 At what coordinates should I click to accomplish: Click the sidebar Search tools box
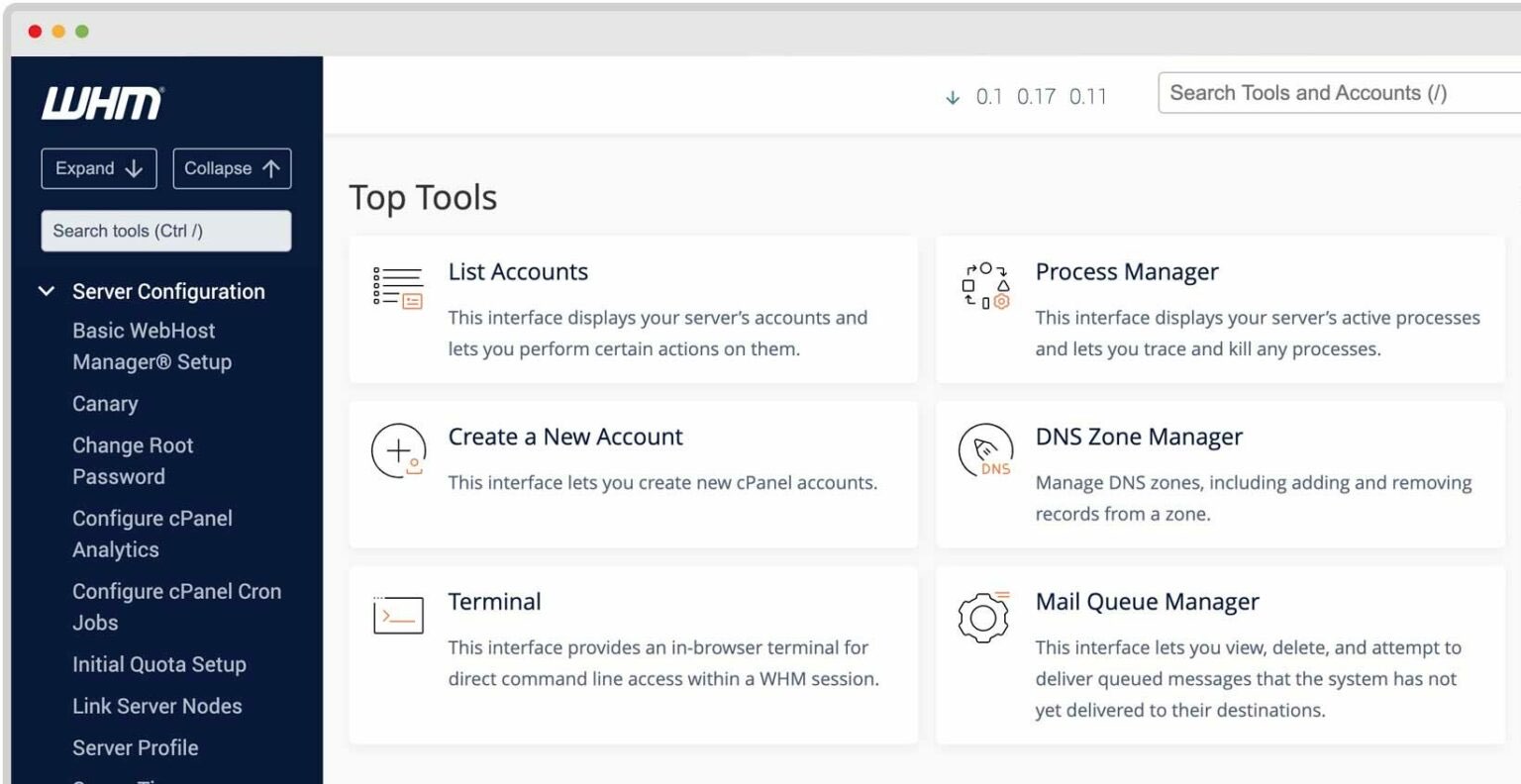(165, 231)
